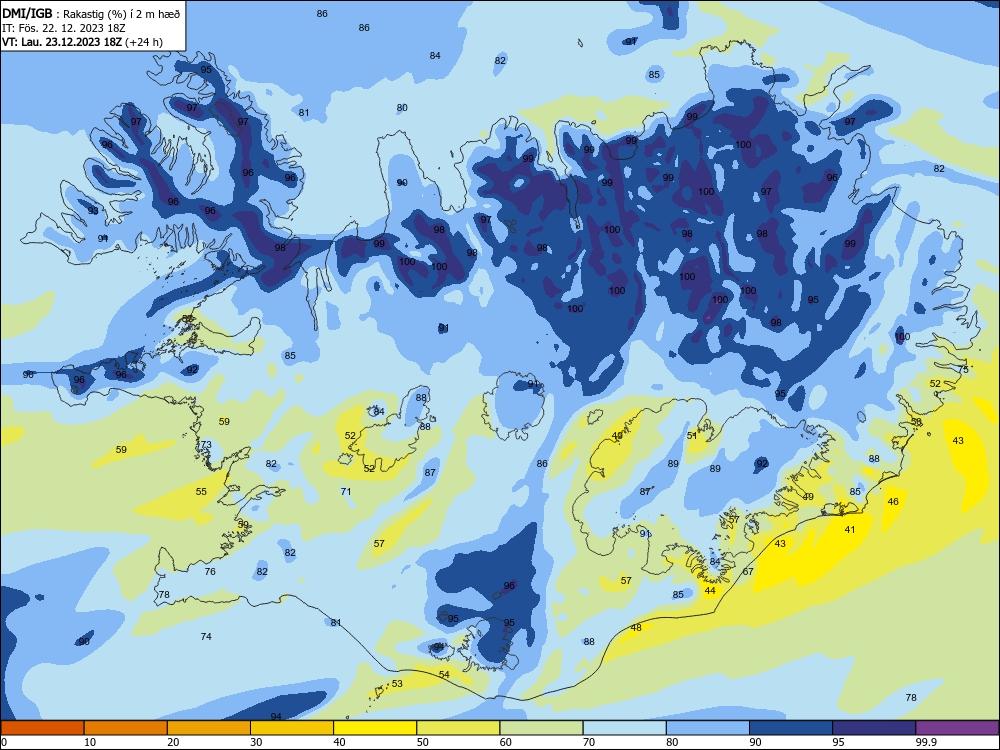Image resolution: width=1000 pixels, height=750 pixels.
Task: Click the 80–90 medium blue legend swatch
Action: pyautogui.click(x=708, y=728)
